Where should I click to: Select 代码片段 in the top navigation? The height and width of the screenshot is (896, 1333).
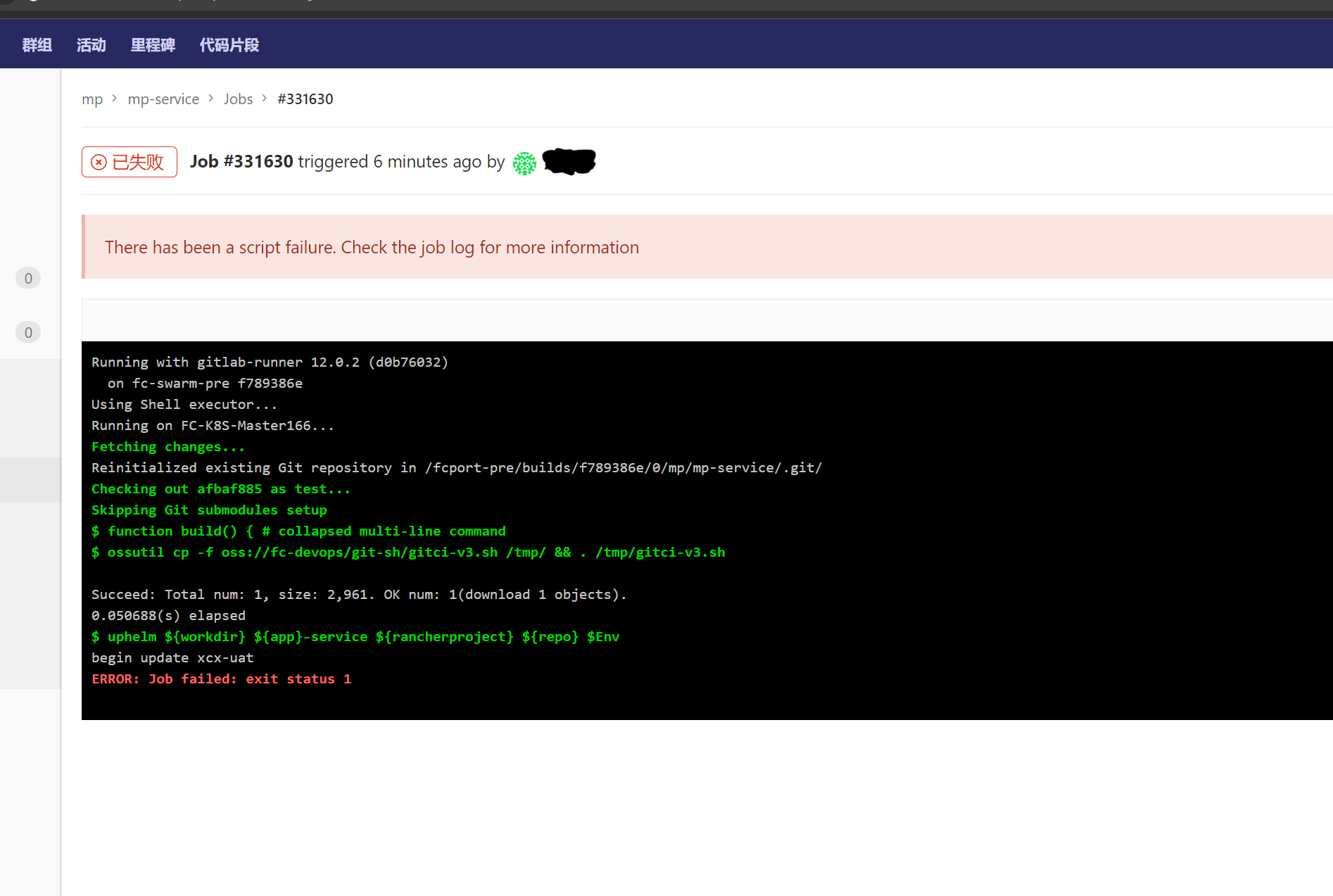[x=229, y=45]
